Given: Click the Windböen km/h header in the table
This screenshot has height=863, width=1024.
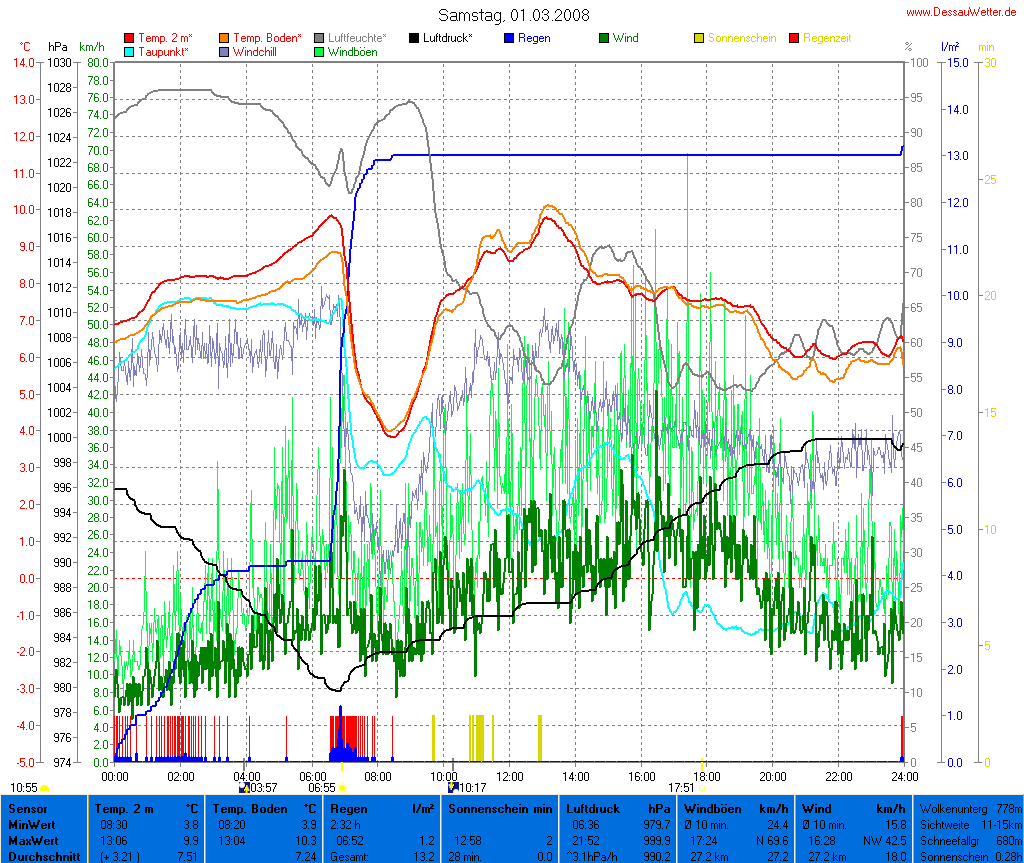Looking at the screenshot, I should tap(734, 807).
